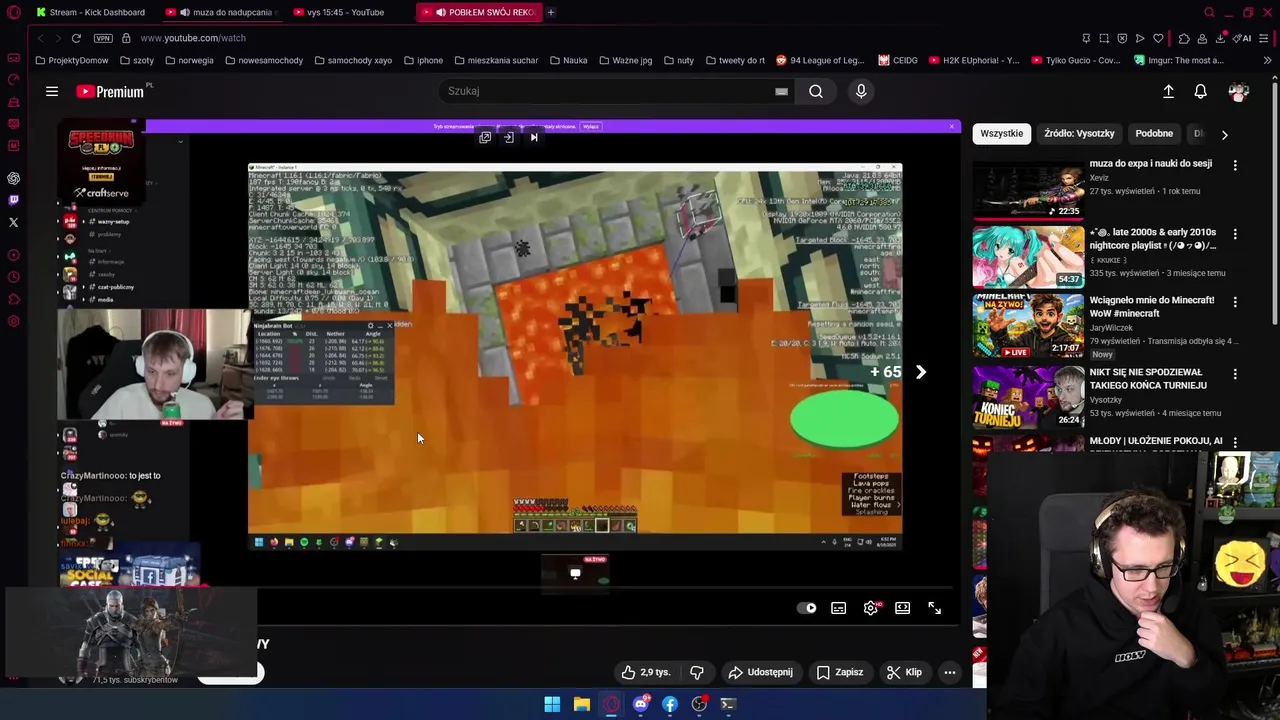This screenshot has width=1280, height=720.
Task: Open the ProjektyDomow bookmark folder
Action: (72, 60)
